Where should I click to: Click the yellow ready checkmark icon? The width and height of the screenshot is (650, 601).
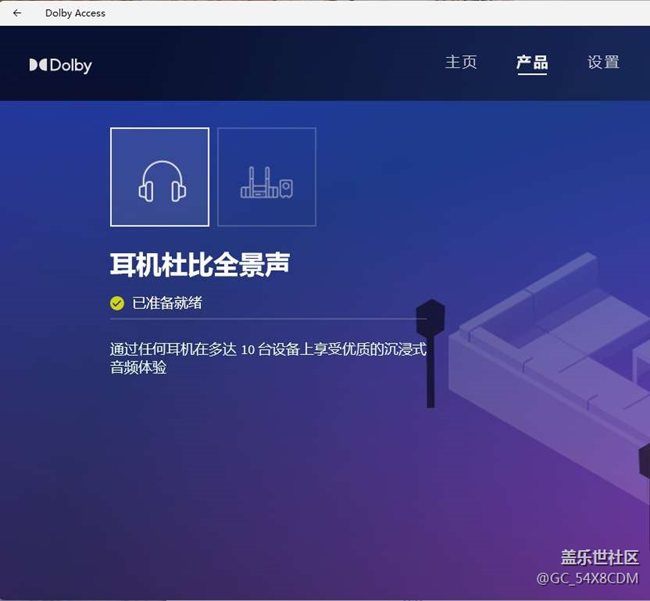pyautogui.click(x=117, y=303)
